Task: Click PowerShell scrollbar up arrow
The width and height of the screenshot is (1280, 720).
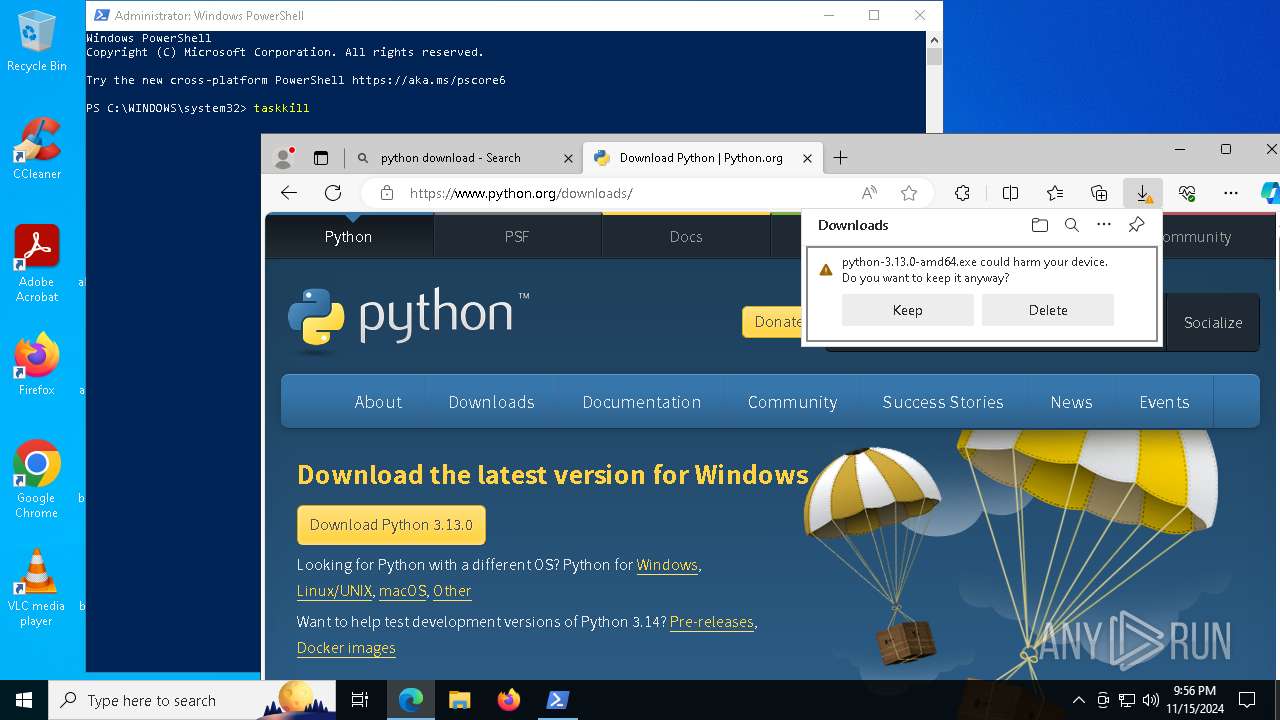Action: [x=934, y=40]
